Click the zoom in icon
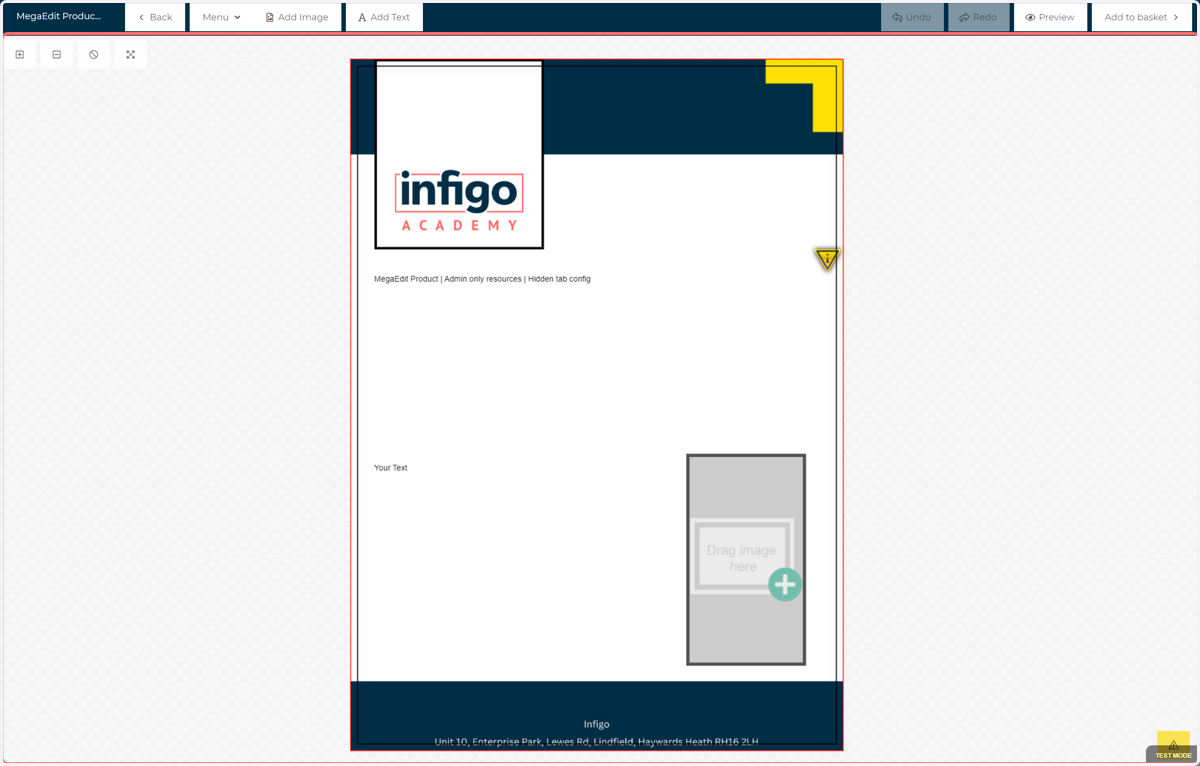The width and height of the screenshot is (1200, 766). (x=20, y=55)
